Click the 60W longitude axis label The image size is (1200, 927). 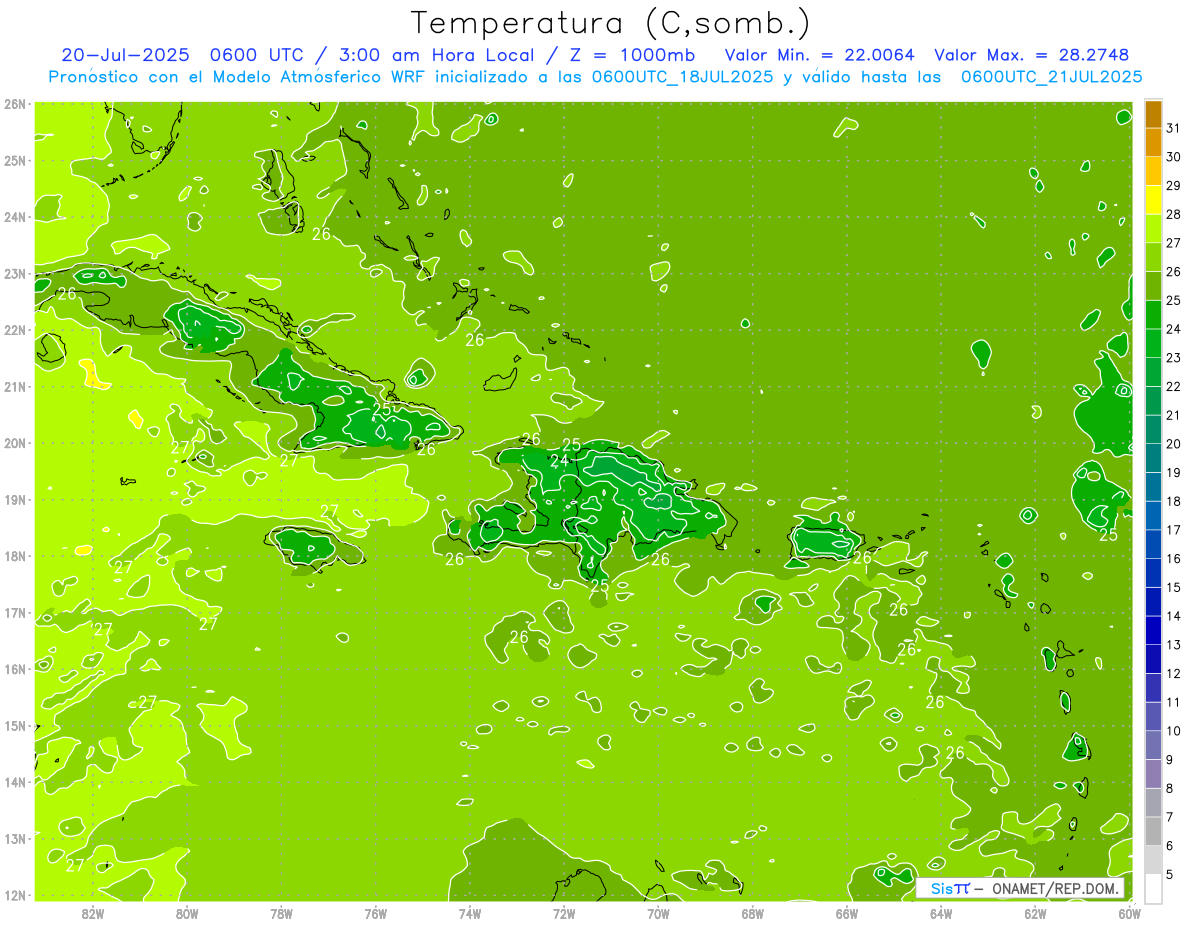(1130, 913)
